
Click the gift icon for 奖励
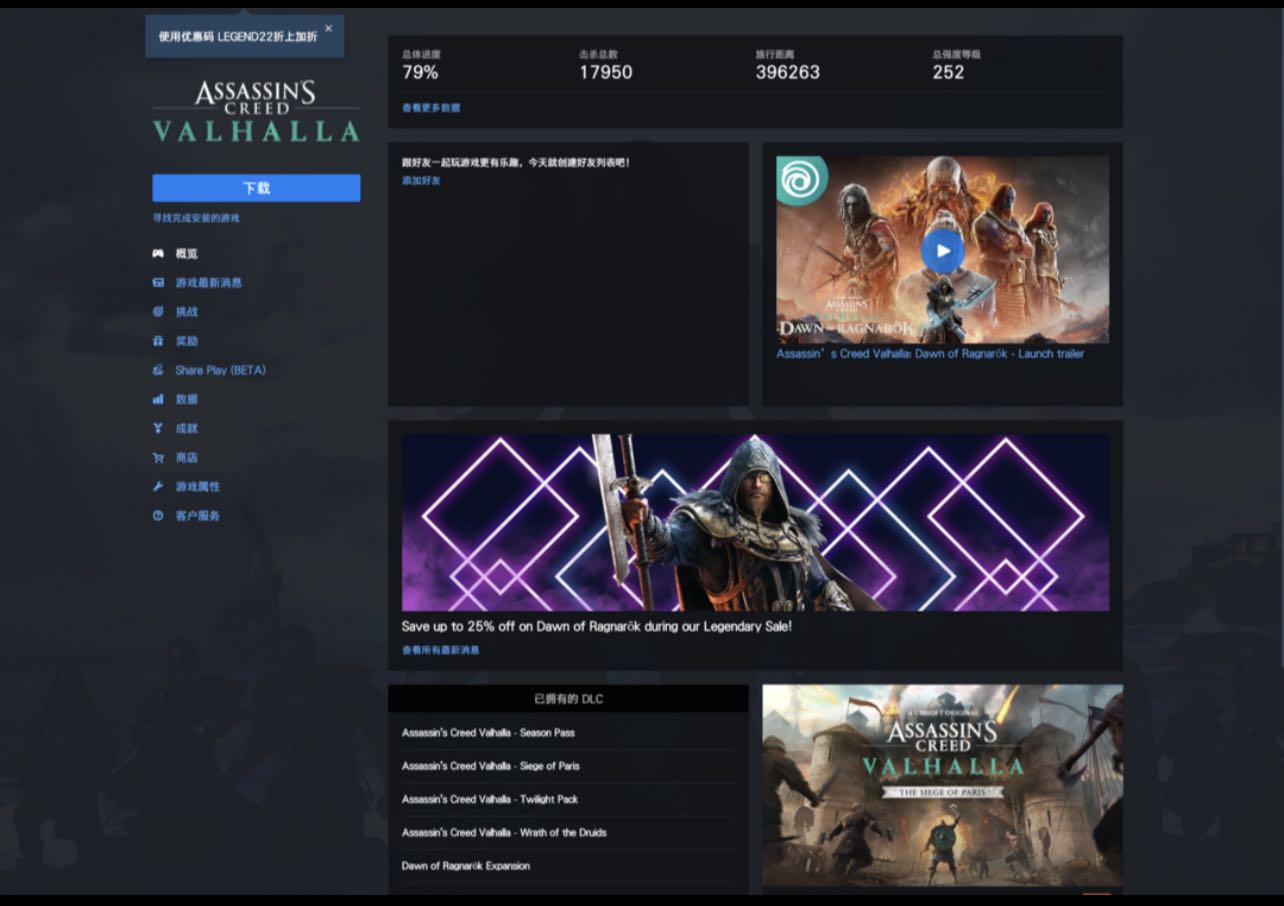tap(158, 341)
